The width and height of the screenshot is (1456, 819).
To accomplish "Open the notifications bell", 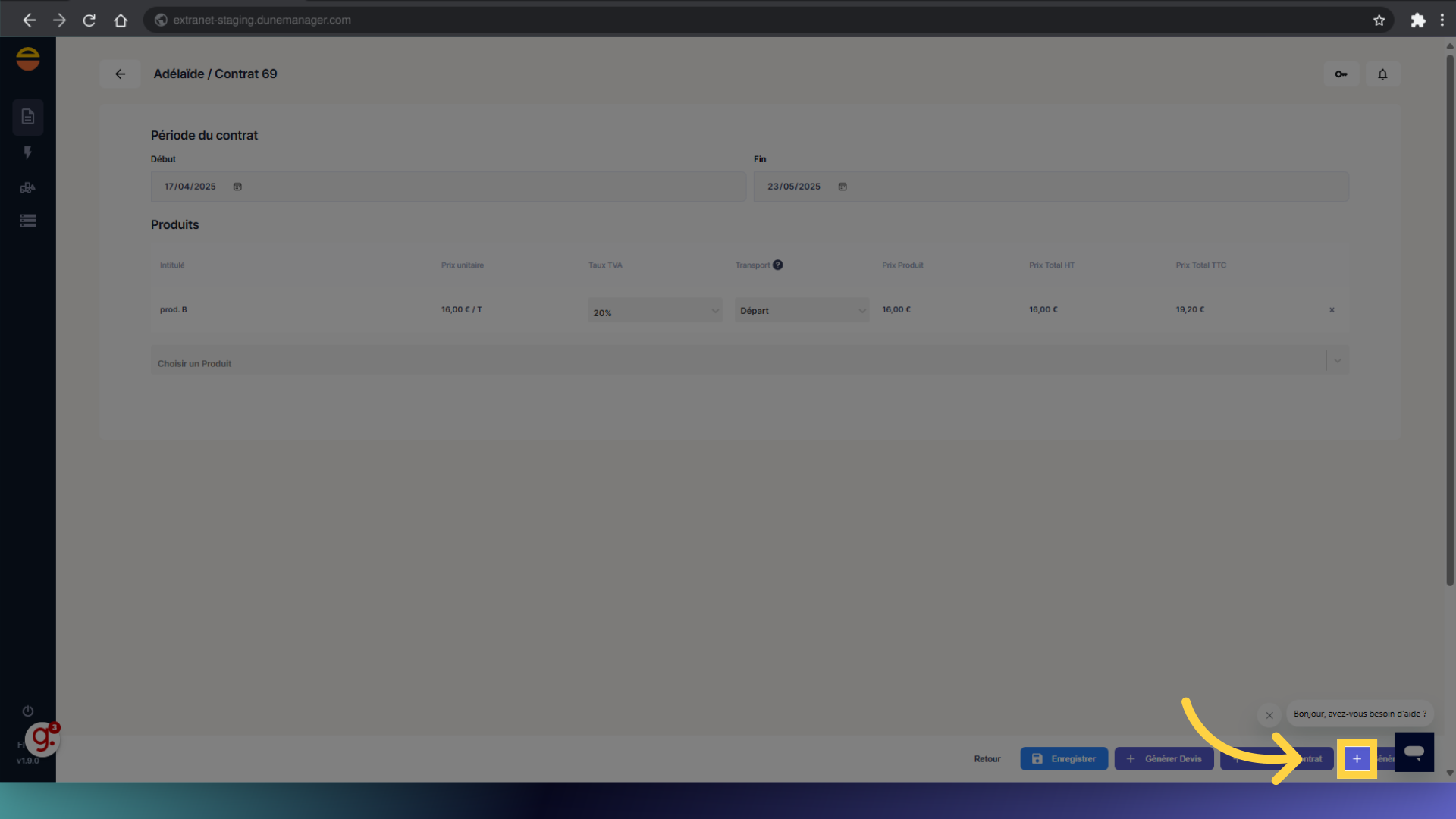I will point(1382,74).
